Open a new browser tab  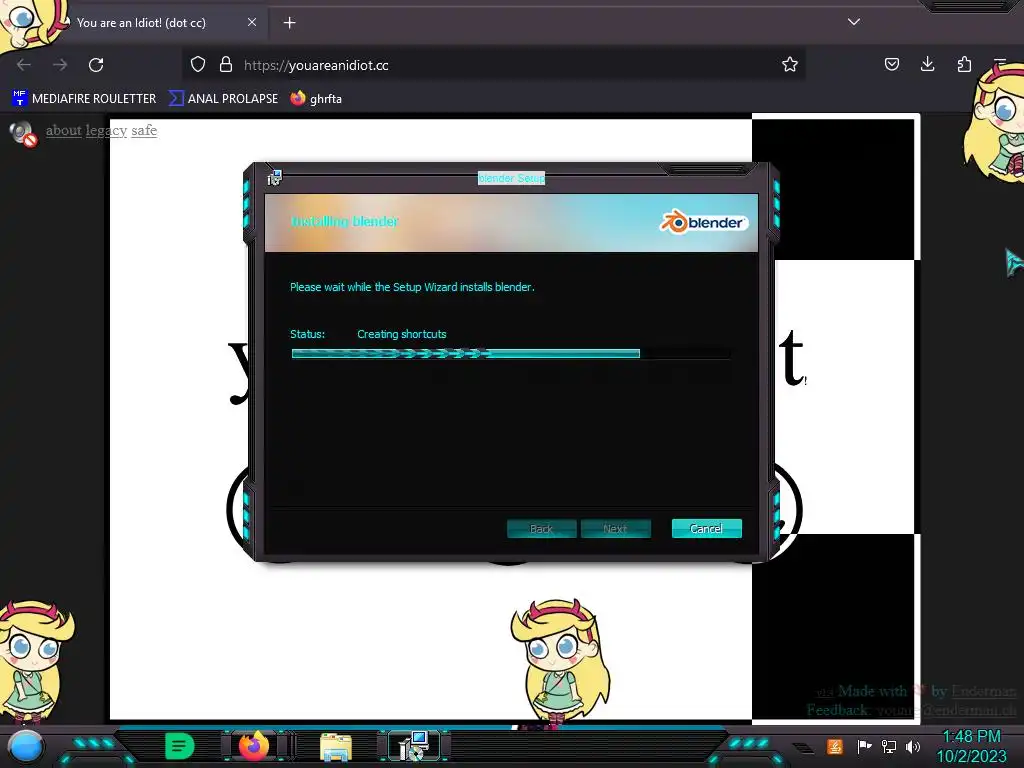pos(289,23)
